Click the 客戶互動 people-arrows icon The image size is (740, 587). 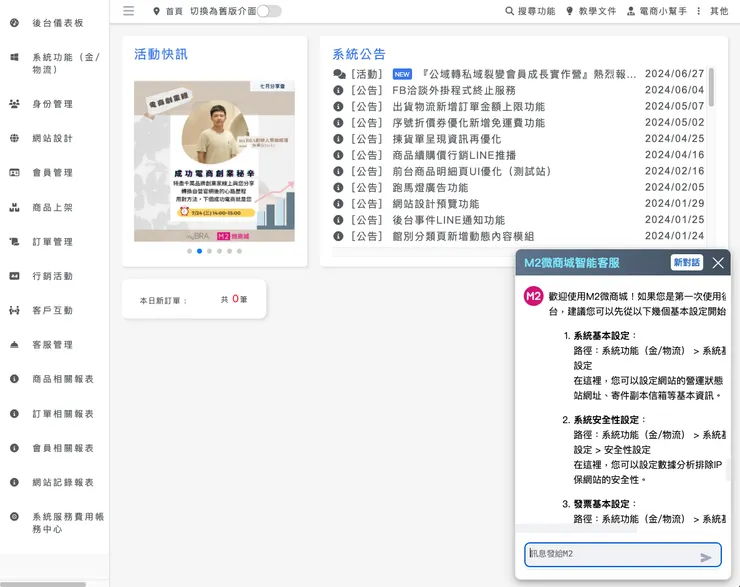[14, 310]
